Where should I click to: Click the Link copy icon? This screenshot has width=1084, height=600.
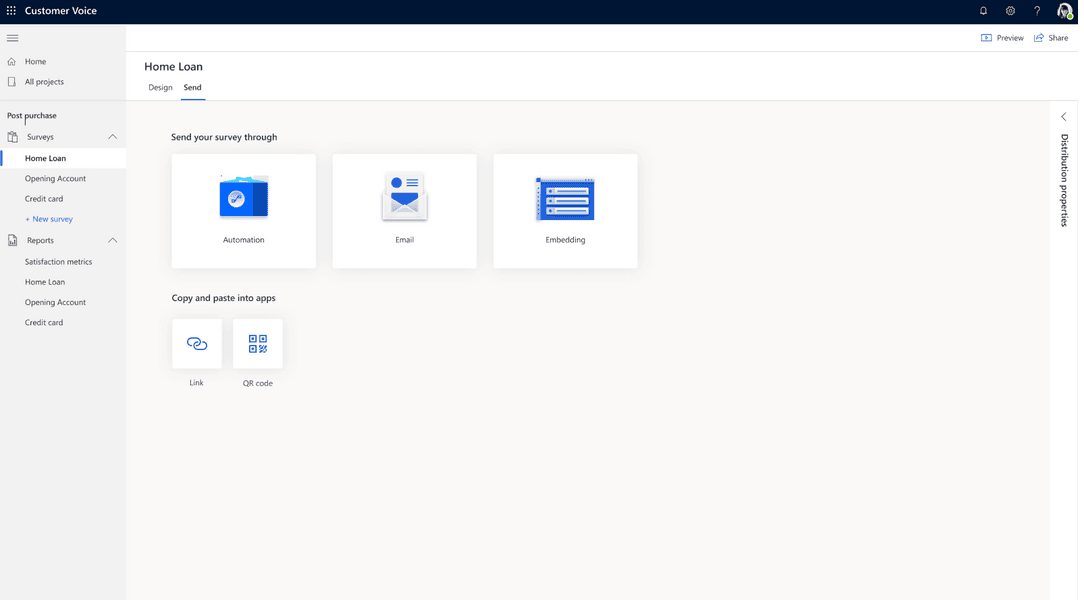pyautogui.click(x=196, y=342)
